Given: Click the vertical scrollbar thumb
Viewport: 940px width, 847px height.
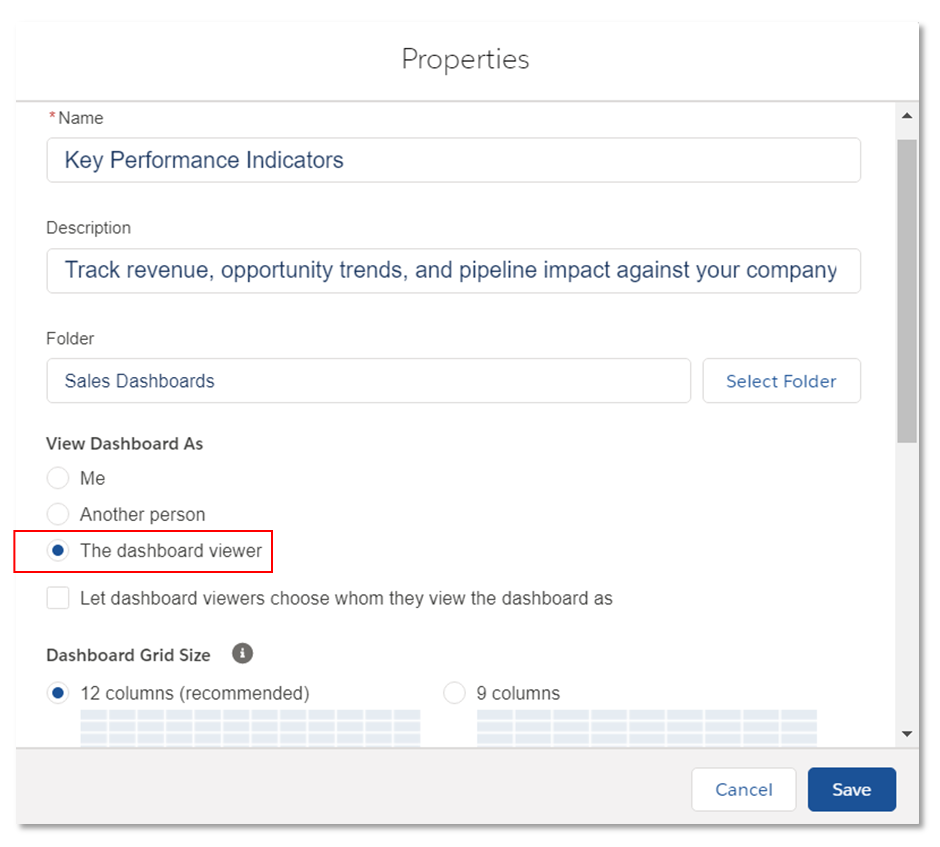Looking at the screenshot, I should click(907, 291).
